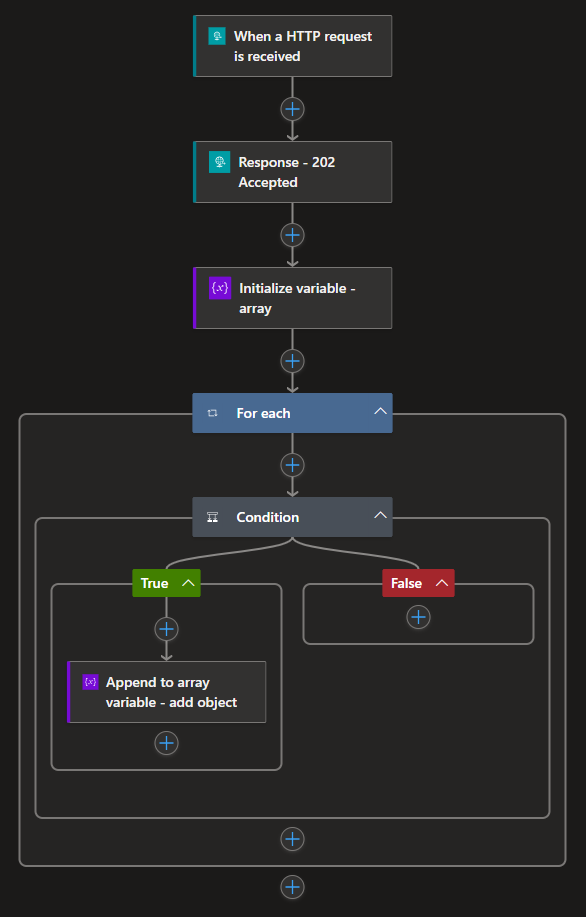Screen dimensions: 586x917
Task: Add action after Initialize variable array
Action: click(292, 361)
